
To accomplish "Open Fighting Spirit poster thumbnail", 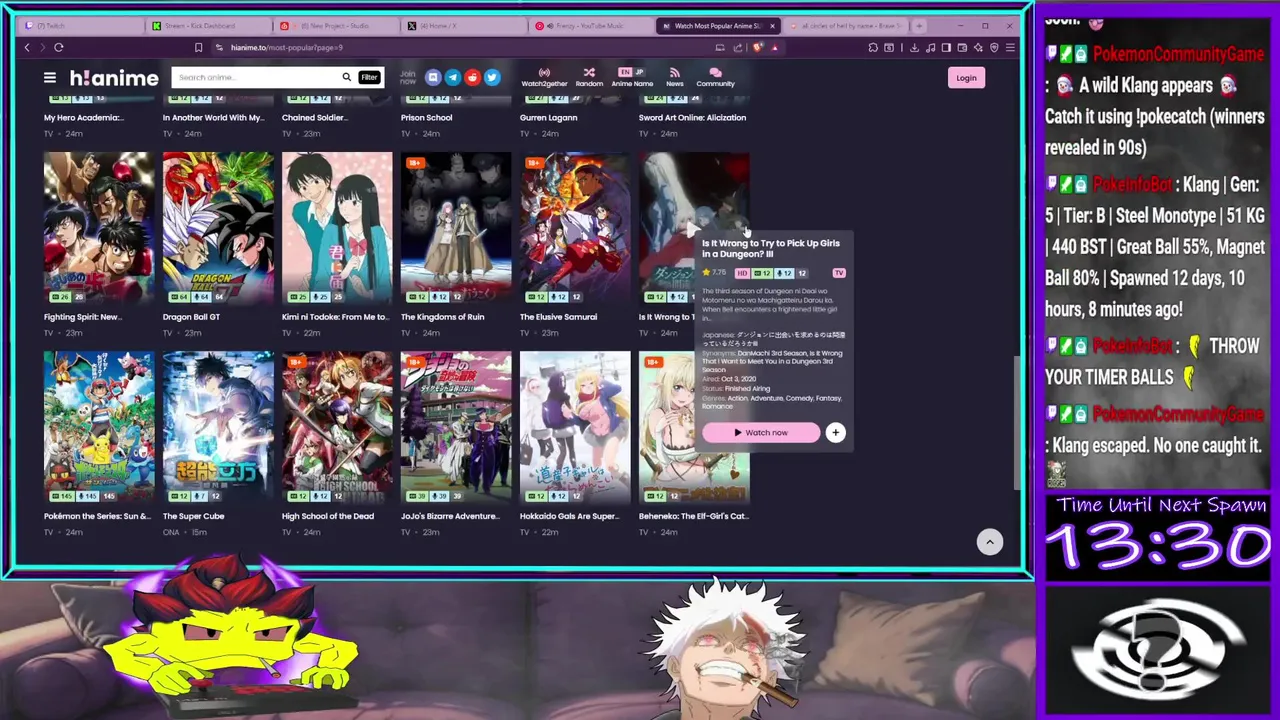I will click(99, 228).
